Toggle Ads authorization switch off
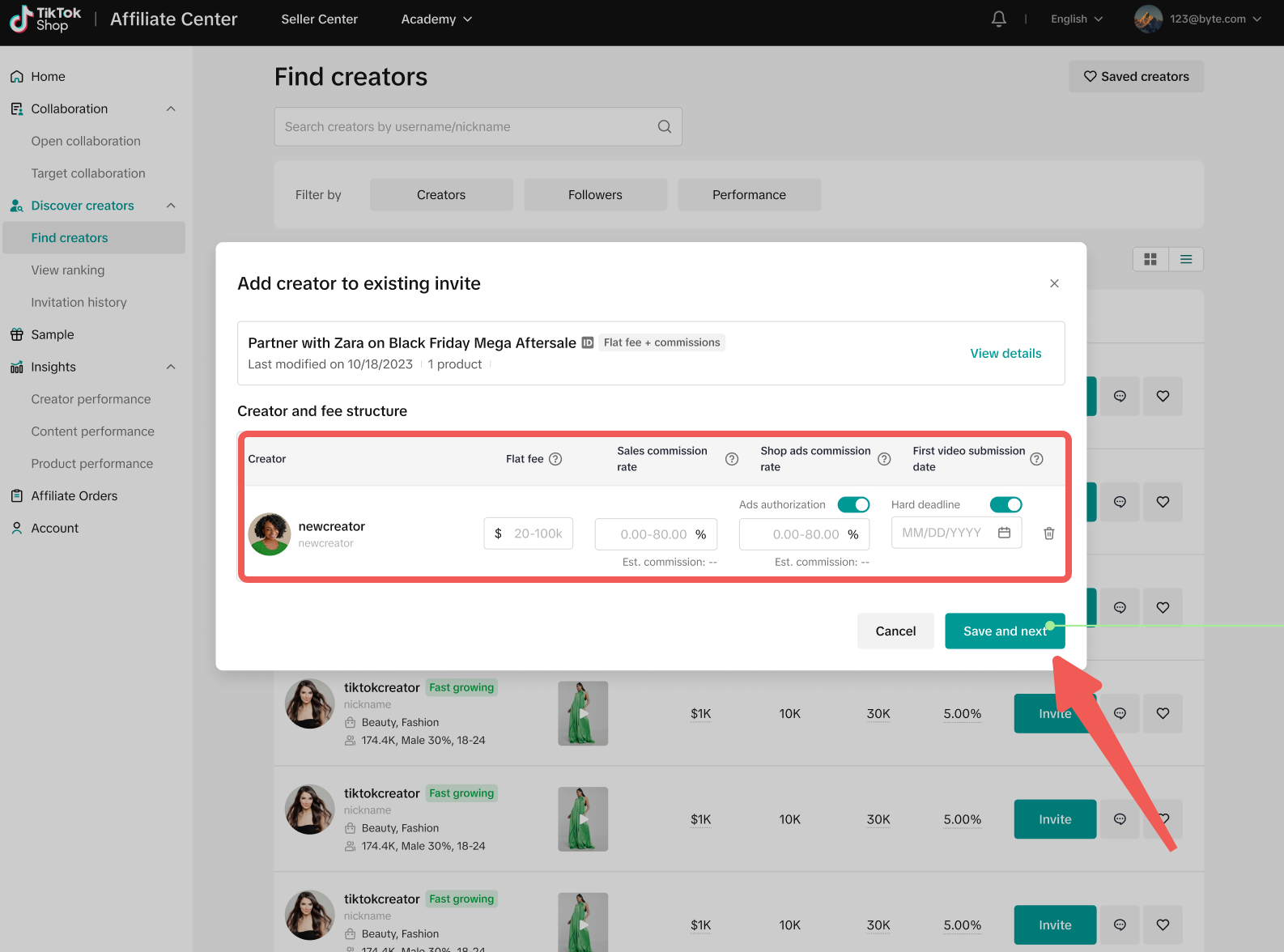 point(853,504)
